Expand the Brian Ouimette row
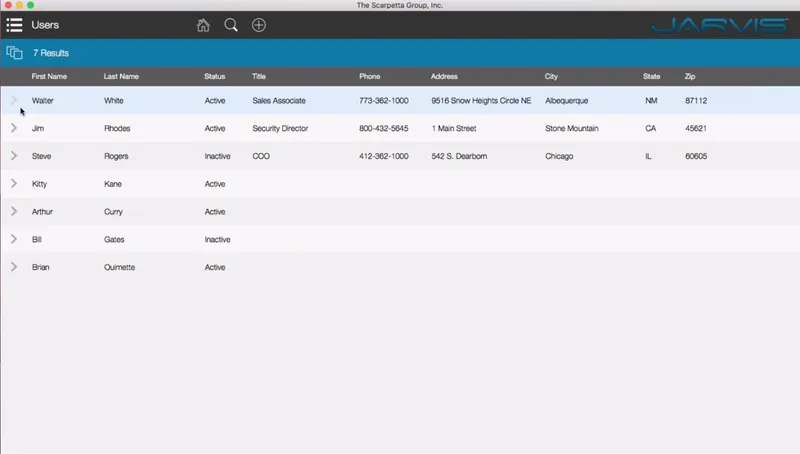Viewport: 800px width, 454px height. 14,267
